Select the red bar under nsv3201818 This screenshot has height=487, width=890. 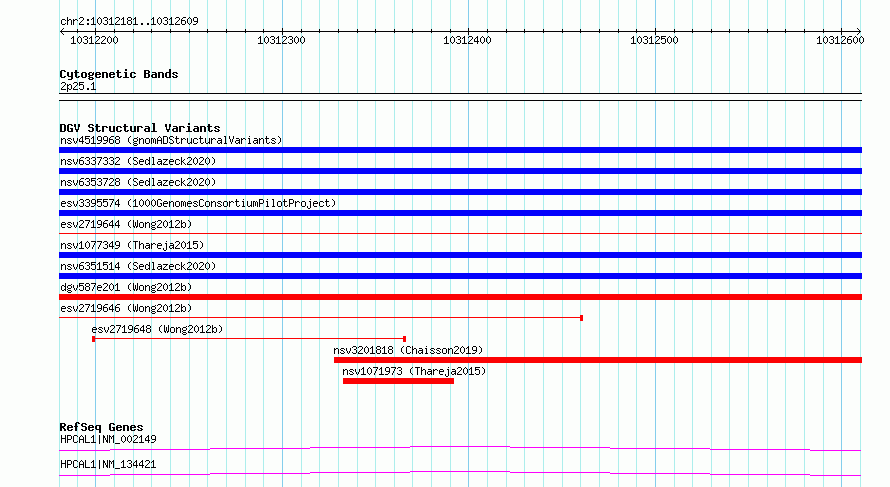pos(598,360)
